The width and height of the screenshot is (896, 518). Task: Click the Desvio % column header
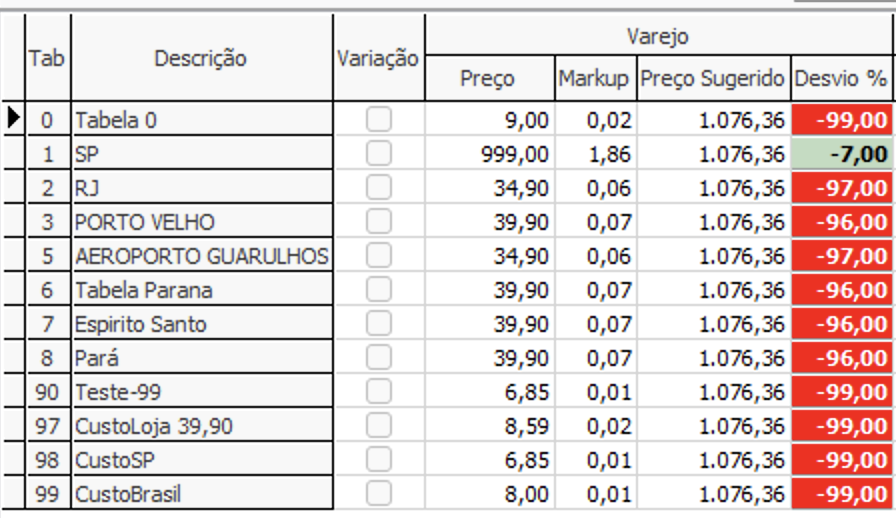point(841,78)
